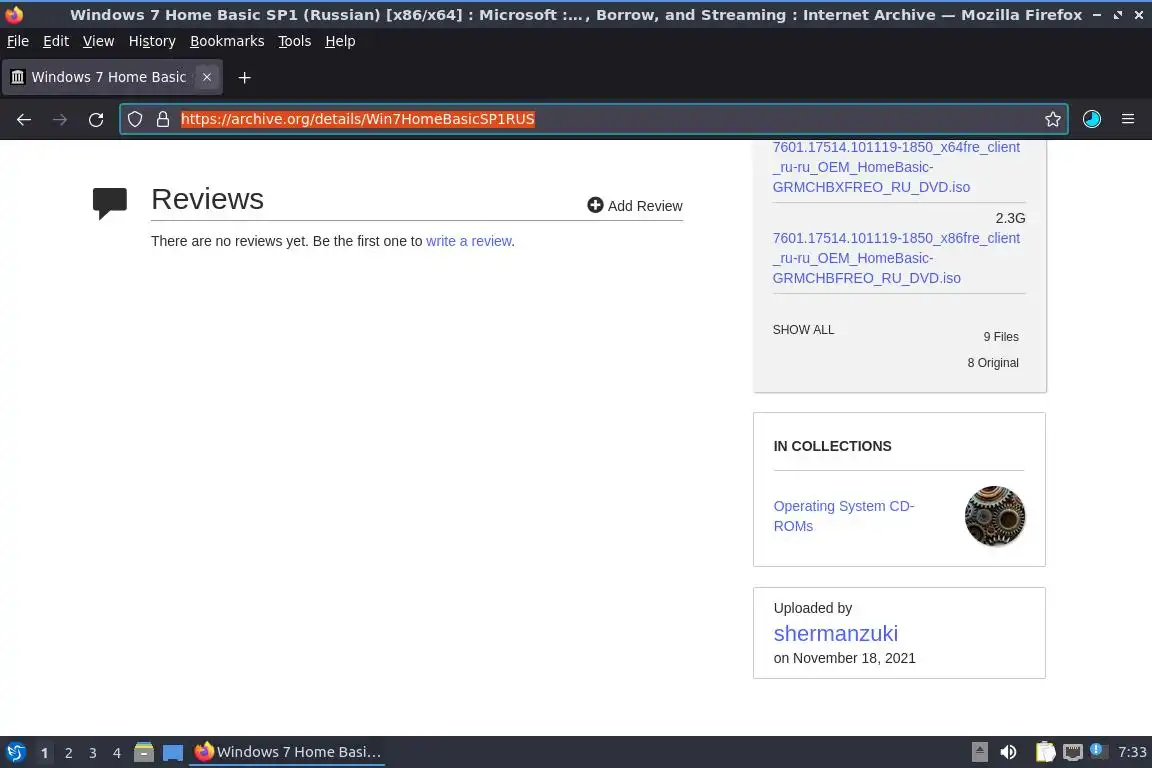Open the volume speaker tray icon
1152x768 pixels.
click(x=1008, y=752)
